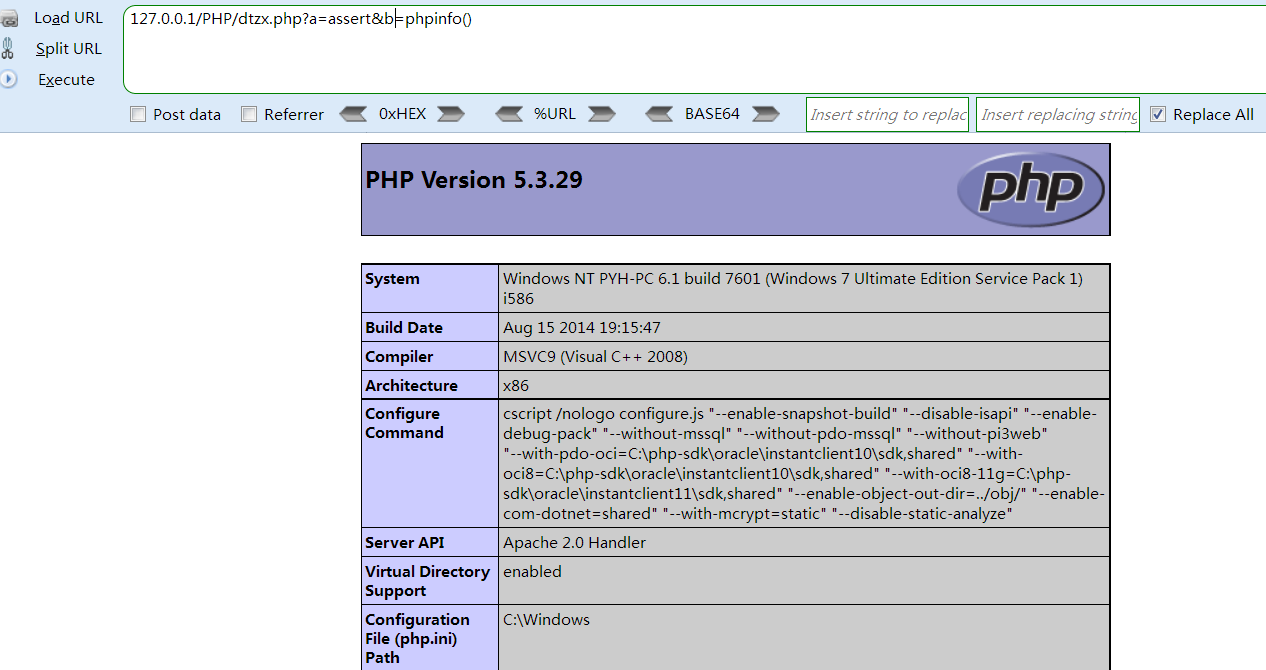Click the Load URL icon

pyautogui.click(x=8, y=19)
